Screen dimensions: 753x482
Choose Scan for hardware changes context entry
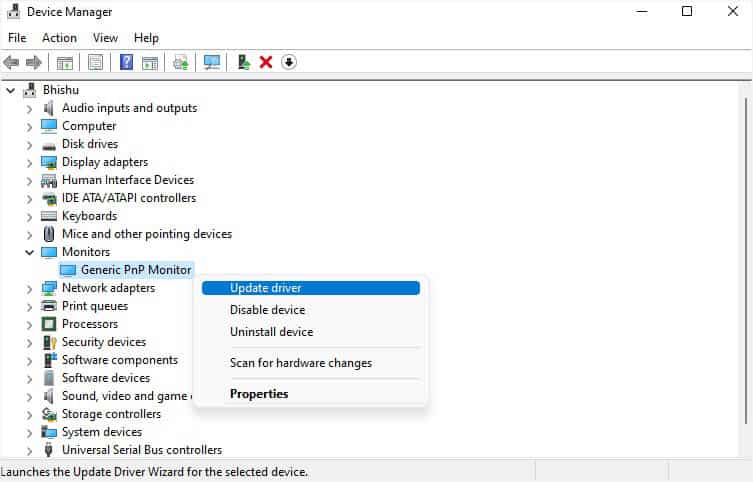pyautogui.click(x=311, y=363)
